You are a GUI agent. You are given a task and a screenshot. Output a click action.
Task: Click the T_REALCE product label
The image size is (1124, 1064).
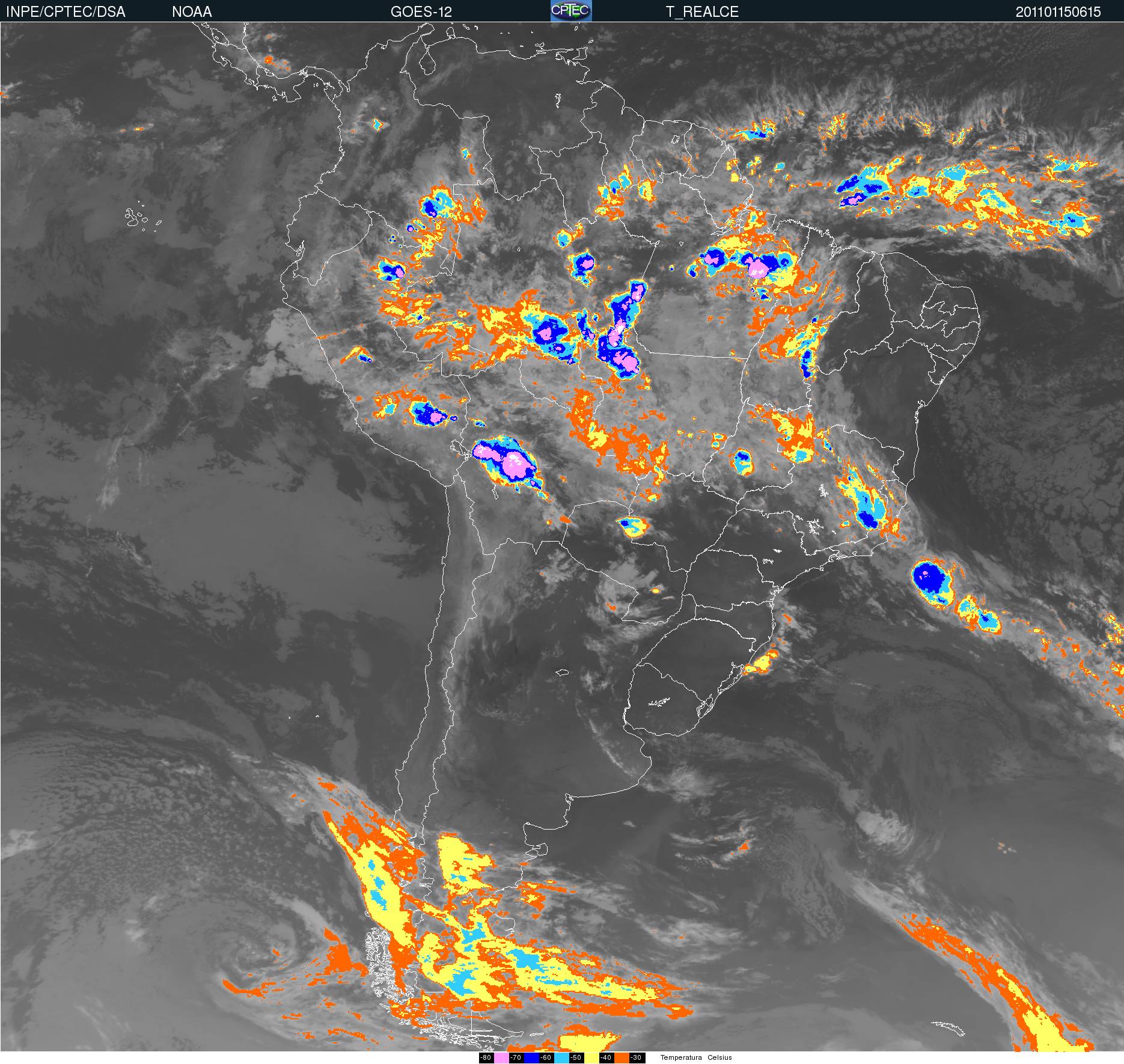pyautogui.click(x=702, y=12)
